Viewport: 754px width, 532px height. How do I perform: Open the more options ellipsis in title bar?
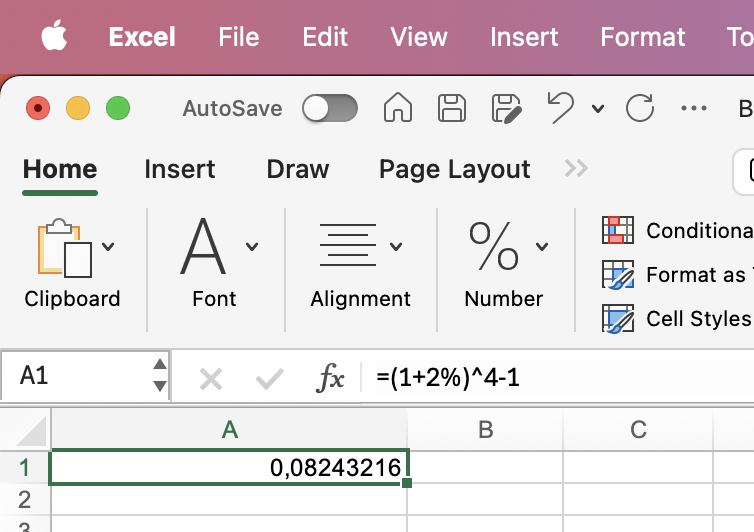pos(694,108)
